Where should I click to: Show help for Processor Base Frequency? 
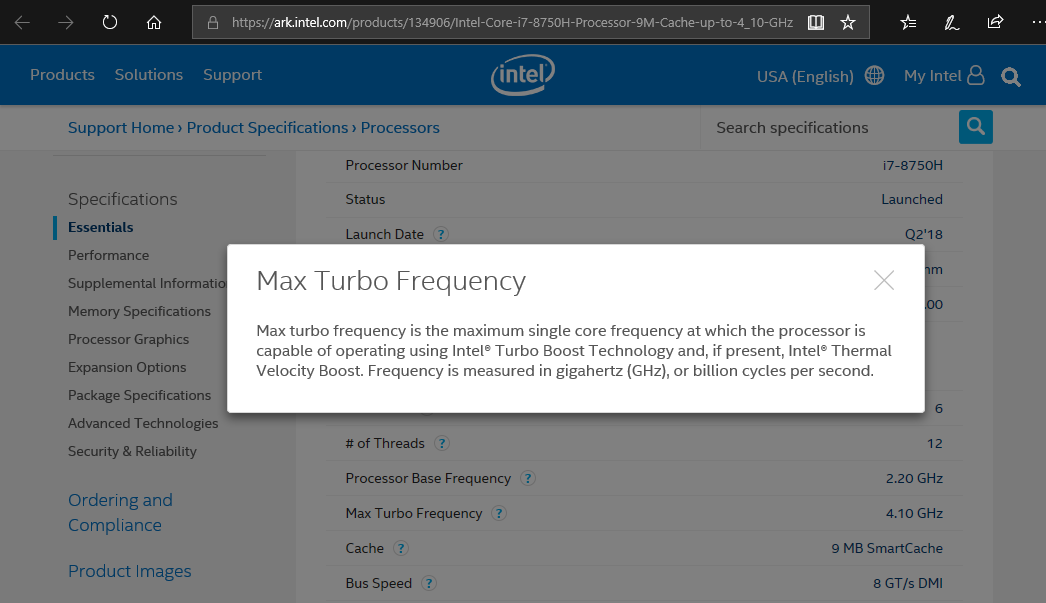pyautogui.click(x=528, y=478)
